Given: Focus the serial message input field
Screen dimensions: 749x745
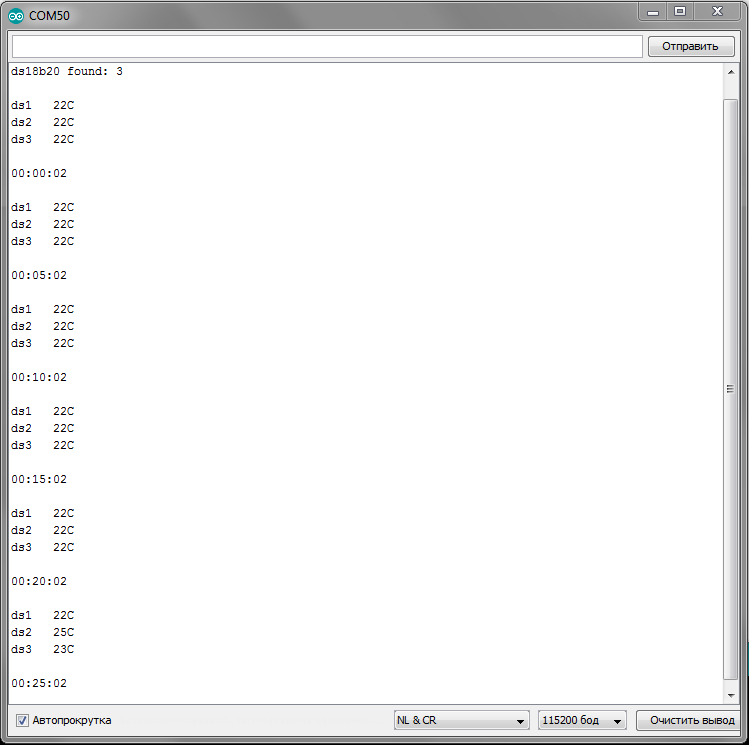Looking at the screenshot, I should (x=327, y=46).
